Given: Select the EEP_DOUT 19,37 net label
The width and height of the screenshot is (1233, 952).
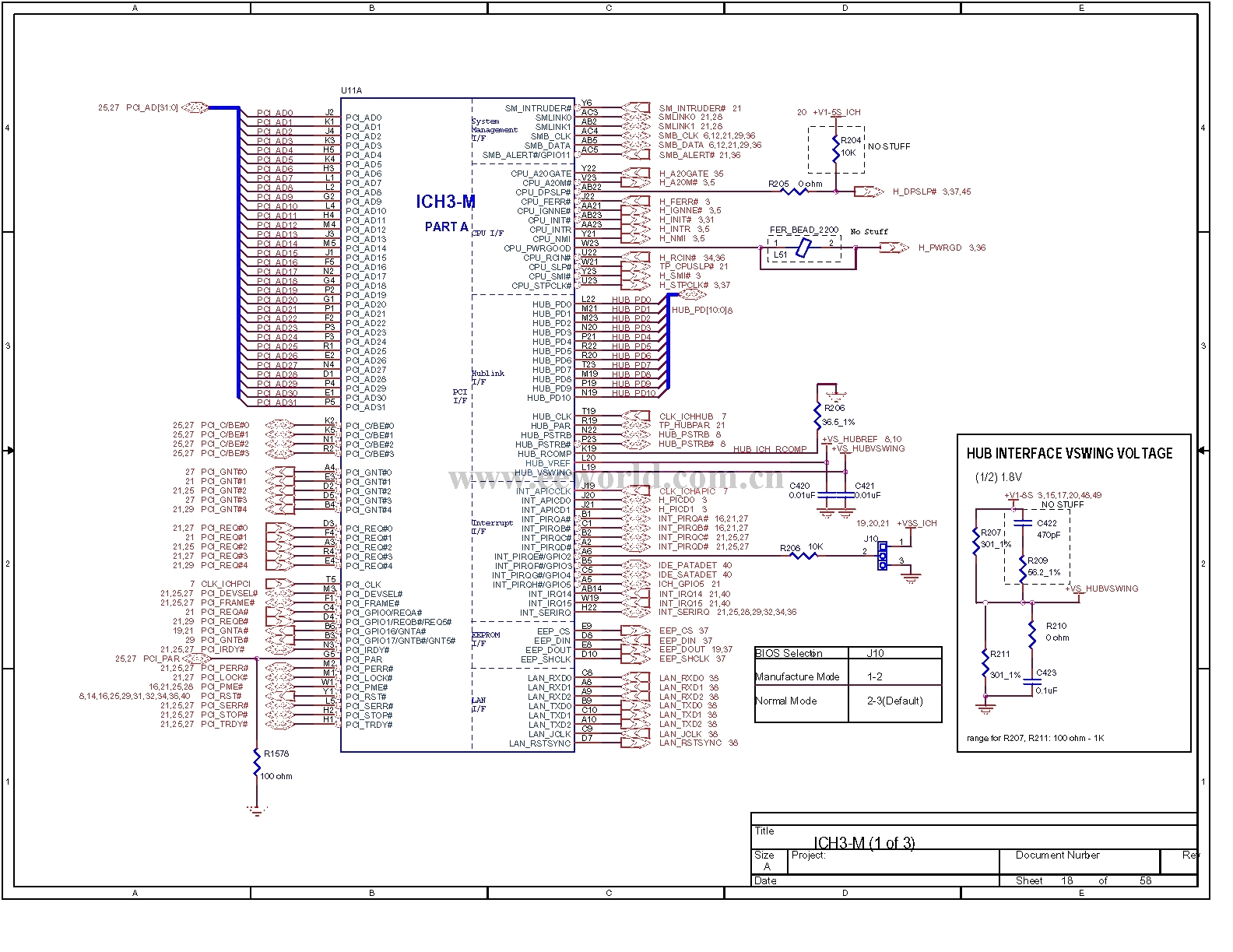Looking at the screenshot, I should (x=696, y=649).
